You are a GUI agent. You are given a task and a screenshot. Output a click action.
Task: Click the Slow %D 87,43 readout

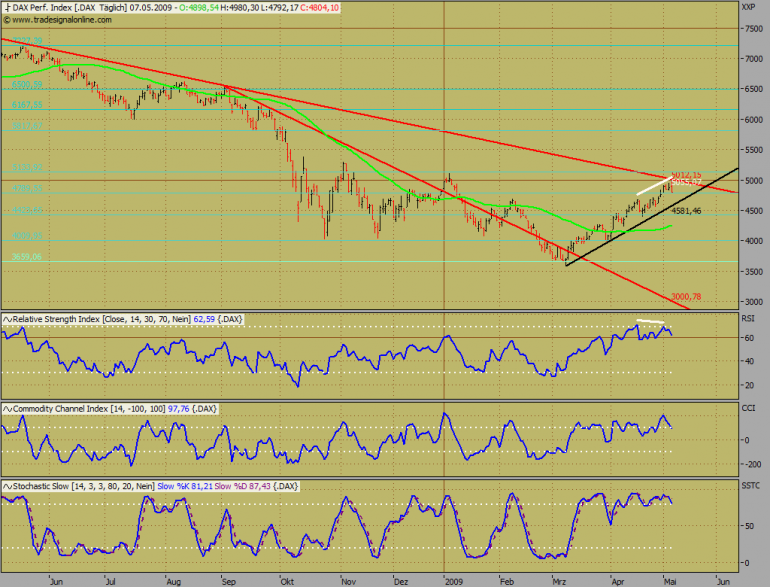243,486
